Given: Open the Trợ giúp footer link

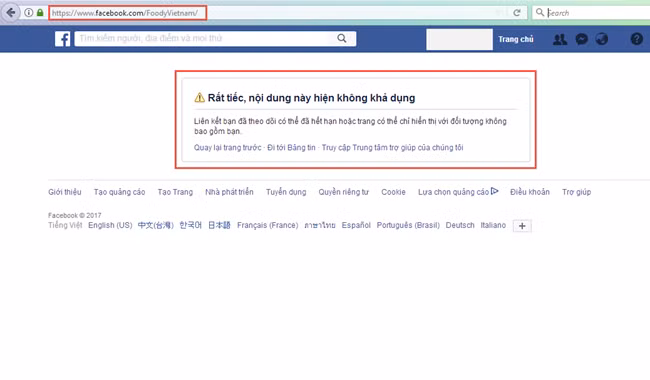Looking at the screenshot, I should [577, 192].
